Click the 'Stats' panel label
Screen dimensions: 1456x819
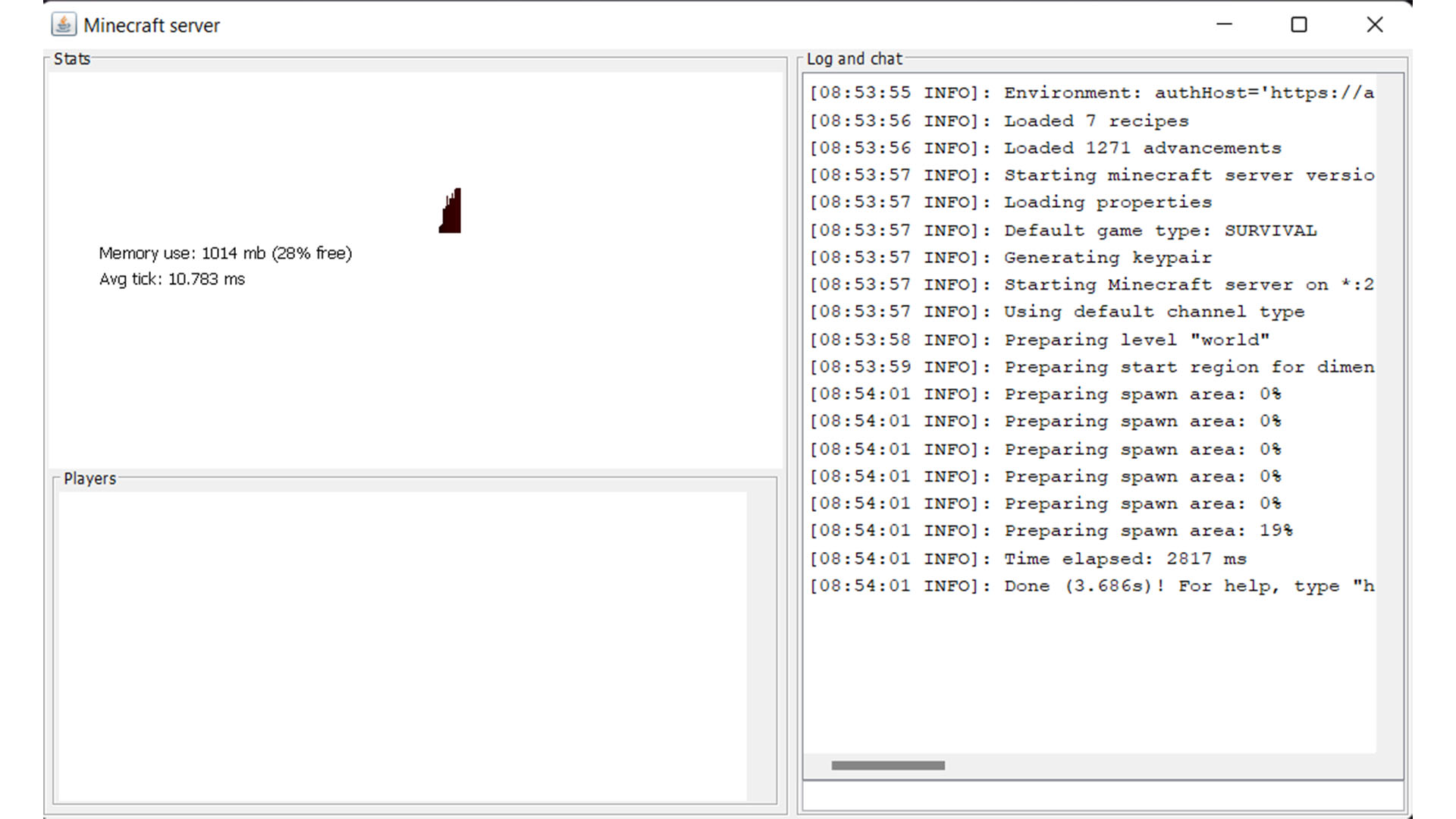(x=72, y=59)
